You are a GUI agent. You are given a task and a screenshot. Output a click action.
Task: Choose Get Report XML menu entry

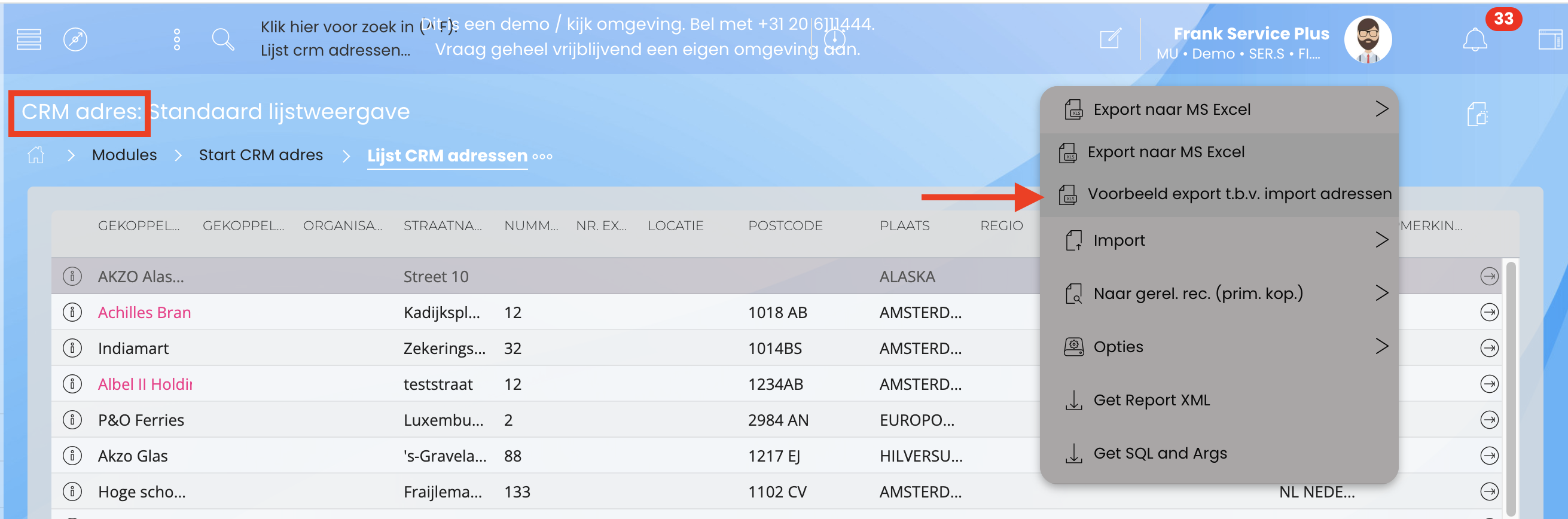click(x=1151, y=401)
